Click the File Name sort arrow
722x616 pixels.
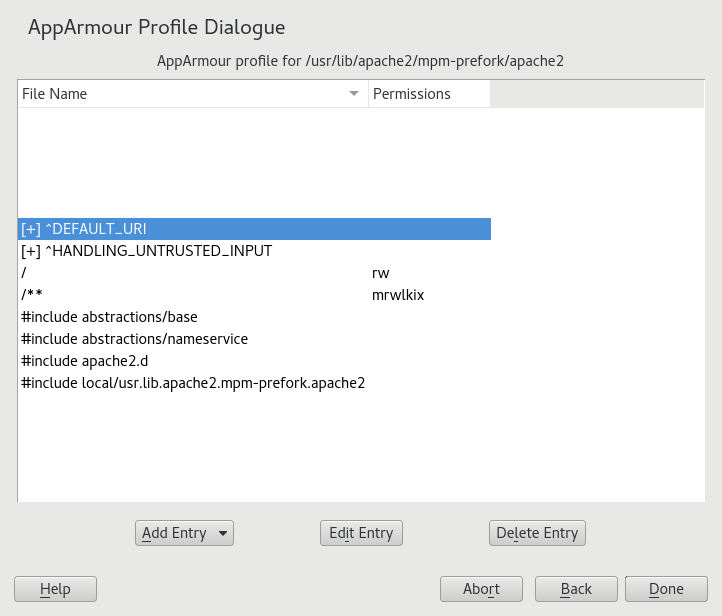coord(353,94)
